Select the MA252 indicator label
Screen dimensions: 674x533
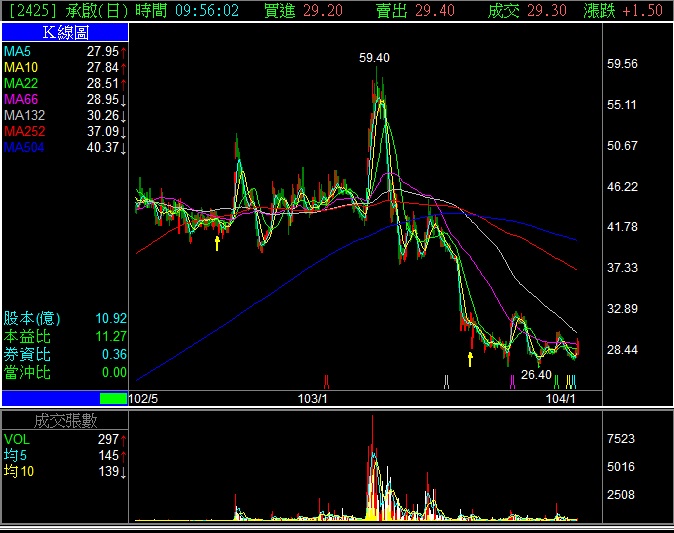(24, 131)
